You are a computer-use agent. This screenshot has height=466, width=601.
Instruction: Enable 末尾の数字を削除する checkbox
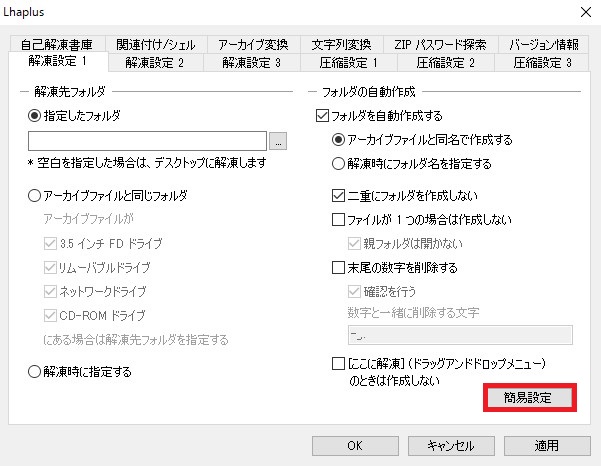[338, 267]
